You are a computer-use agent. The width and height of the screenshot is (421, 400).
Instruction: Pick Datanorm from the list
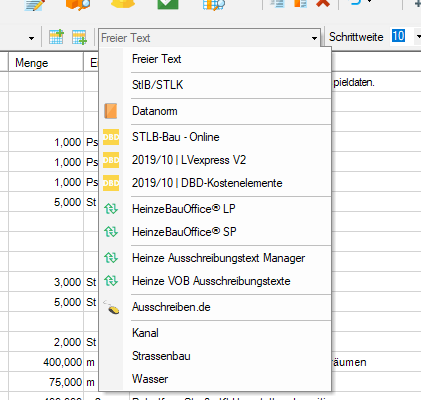tap(215, 111)
